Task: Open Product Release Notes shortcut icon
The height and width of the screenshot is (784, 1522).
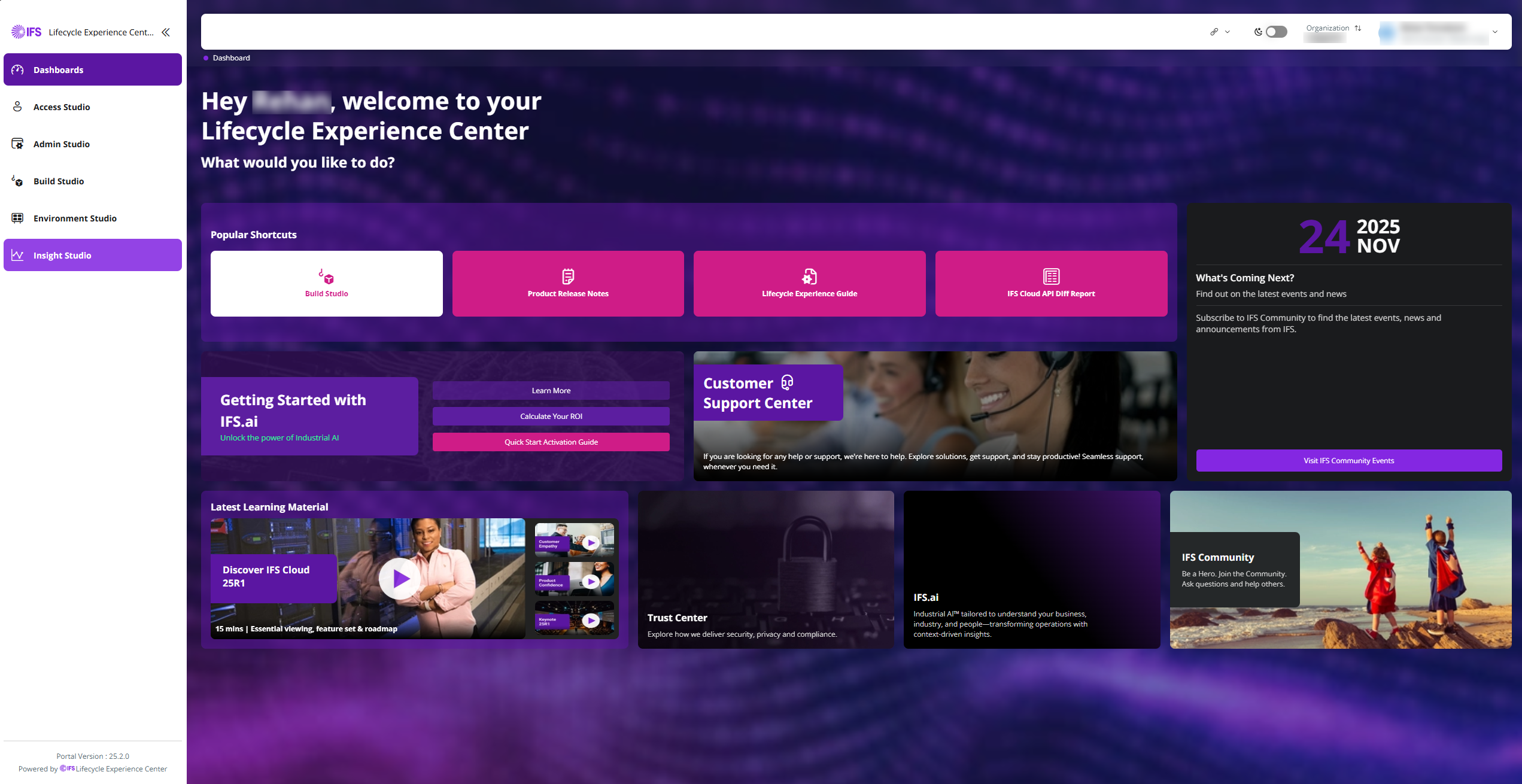Action: click(567, 276)
